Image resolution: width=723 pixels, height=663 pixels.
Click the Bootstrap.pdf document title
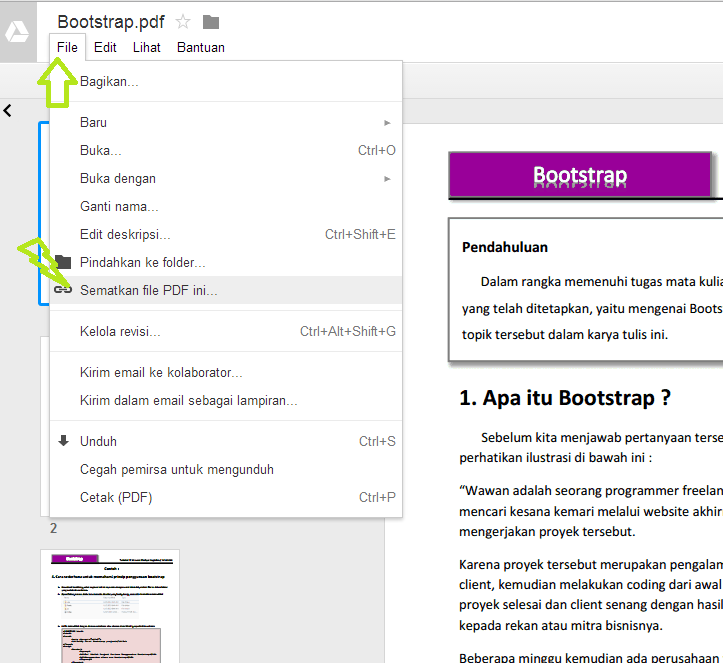coord(111,22)
